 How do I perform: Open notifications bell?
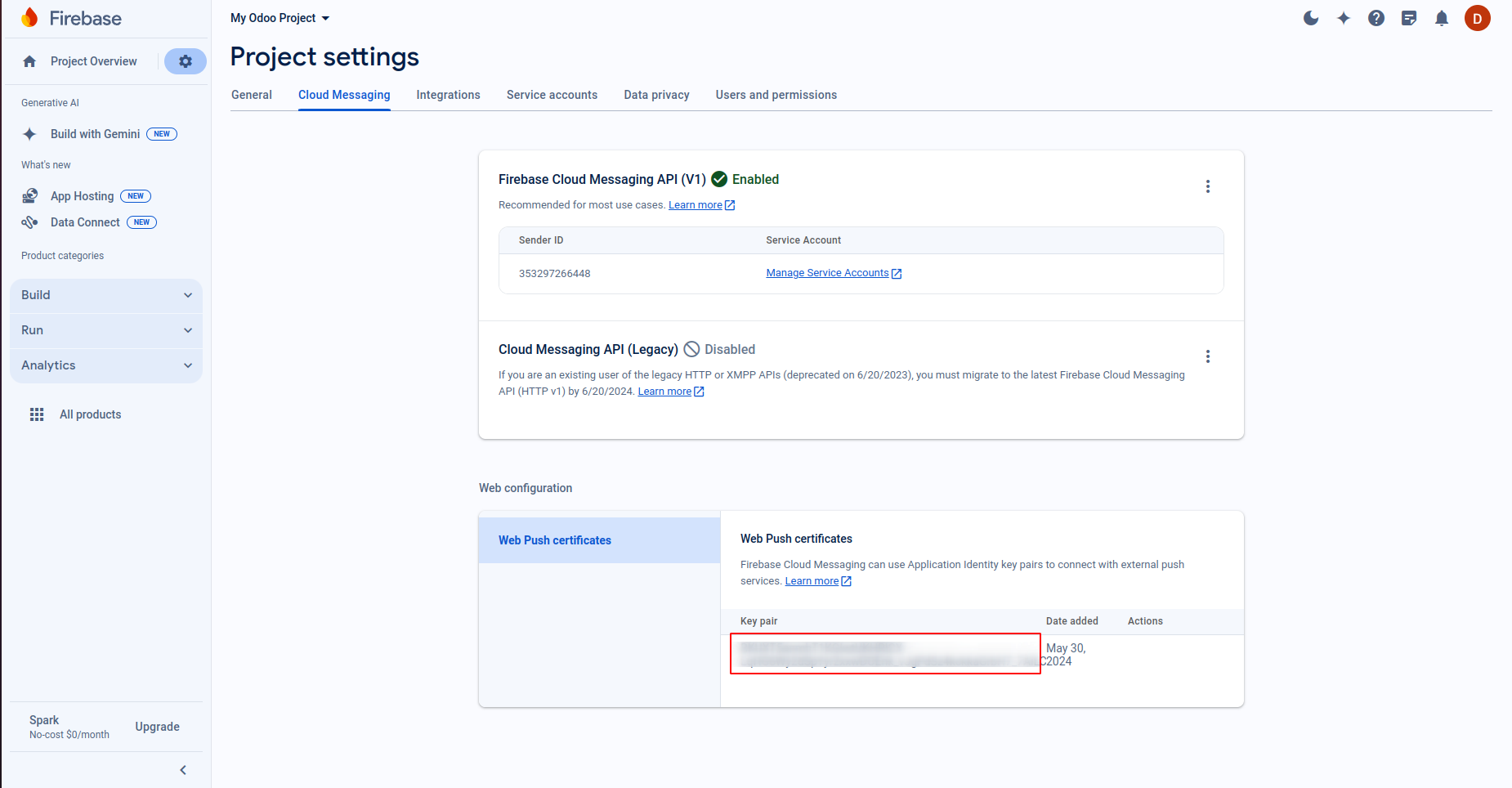click(1442, 18)
